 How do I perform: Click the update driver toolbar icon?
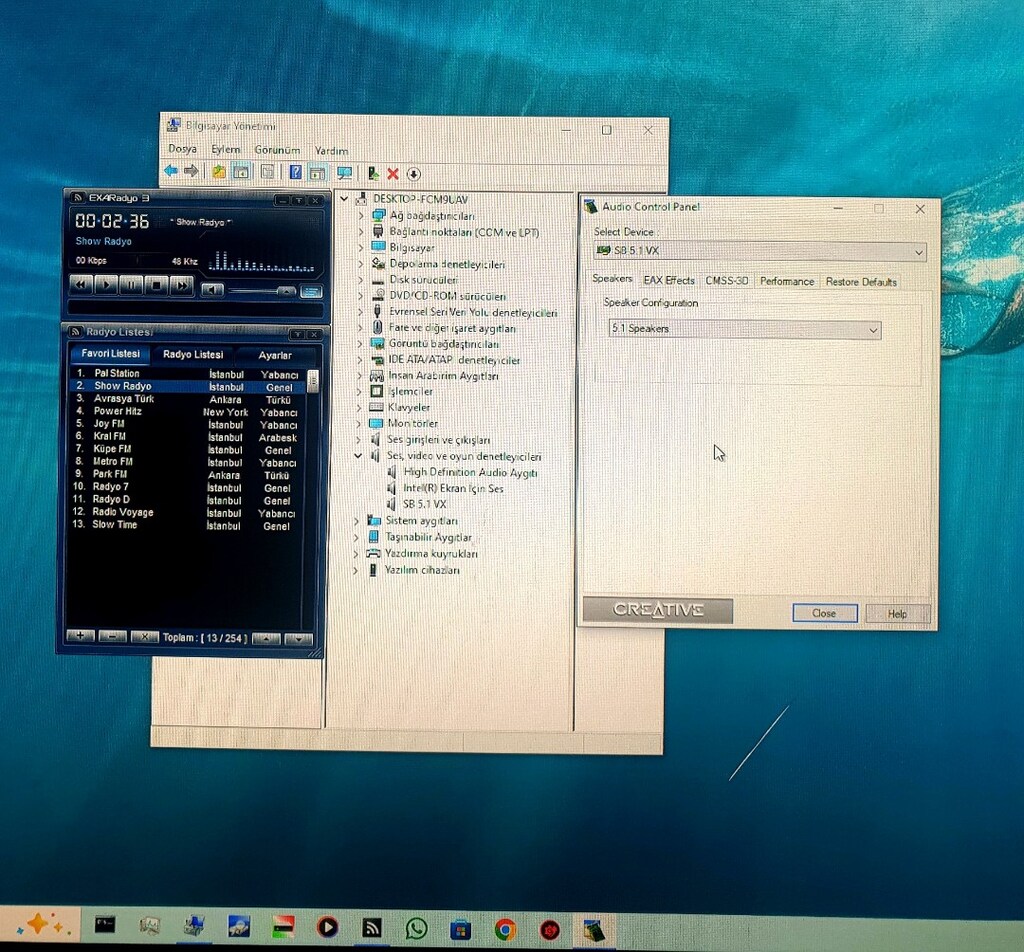[373, 173]
